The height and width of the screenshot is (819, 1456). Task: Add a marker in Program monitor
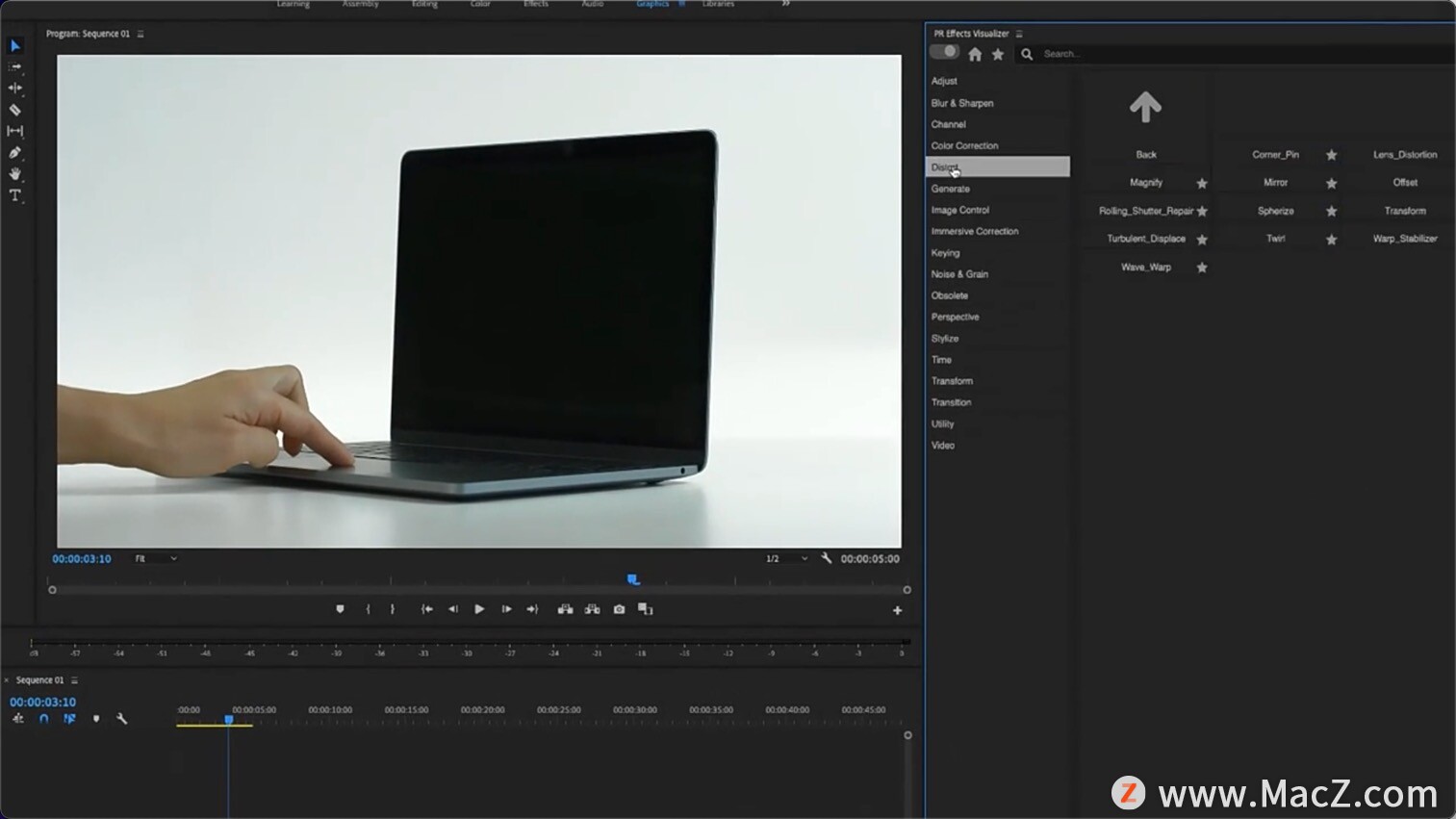[x=340, y=609]
